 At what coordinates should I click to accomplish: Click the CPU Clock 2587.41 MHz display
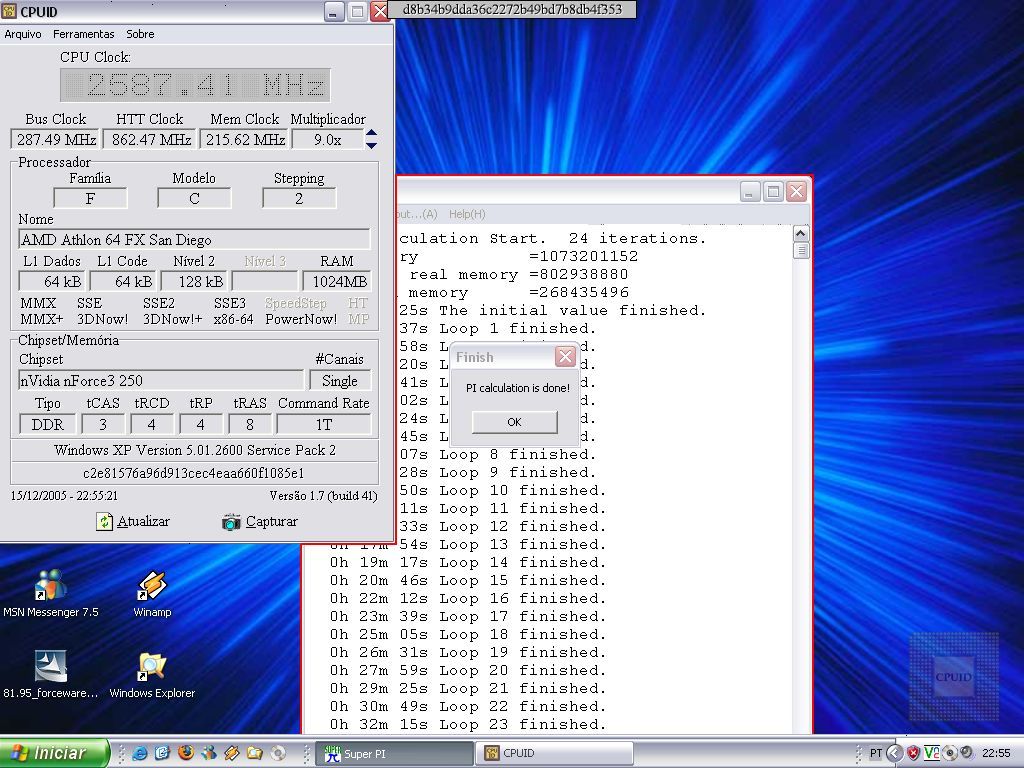(x=195, y=85)
